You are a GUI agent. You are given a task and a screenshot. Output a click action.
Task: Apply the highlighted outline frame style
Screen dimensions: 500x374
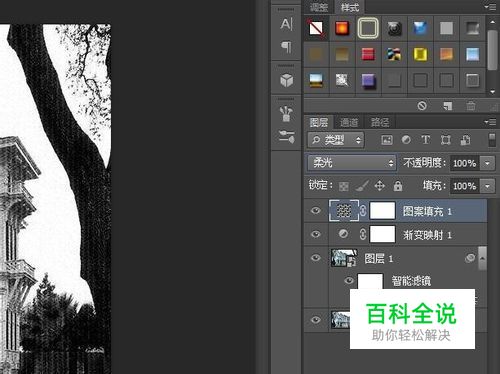368,28
